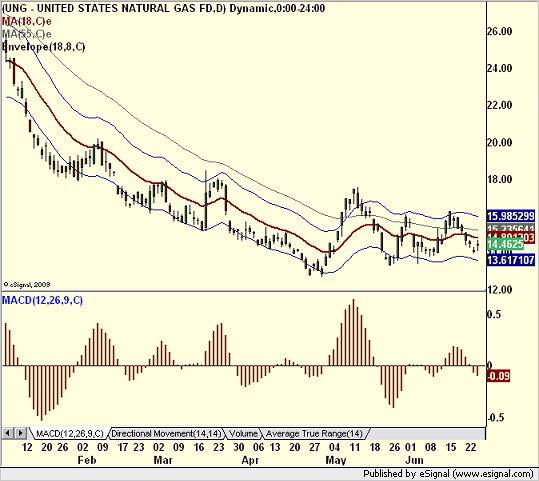Viewport: 539px width, 481px height.
Task: Select the MA(55,C)e indicator label
Action: pyautogui.click(x=27, y=34)
